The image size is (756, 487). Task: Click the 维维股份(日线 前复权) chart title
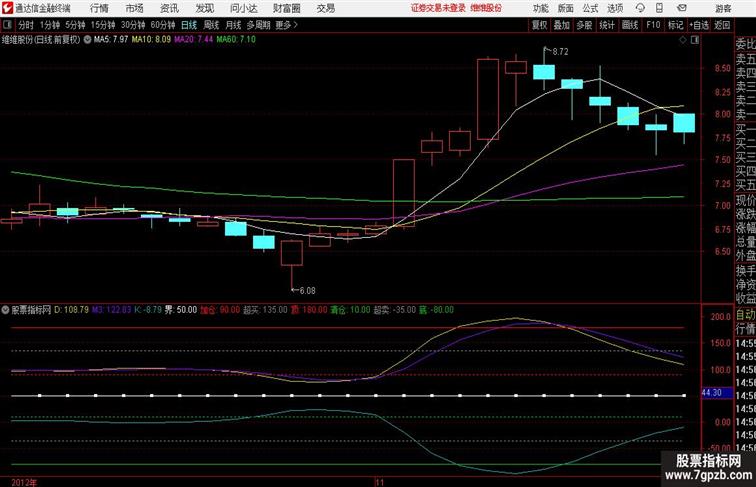coord(41,40)
